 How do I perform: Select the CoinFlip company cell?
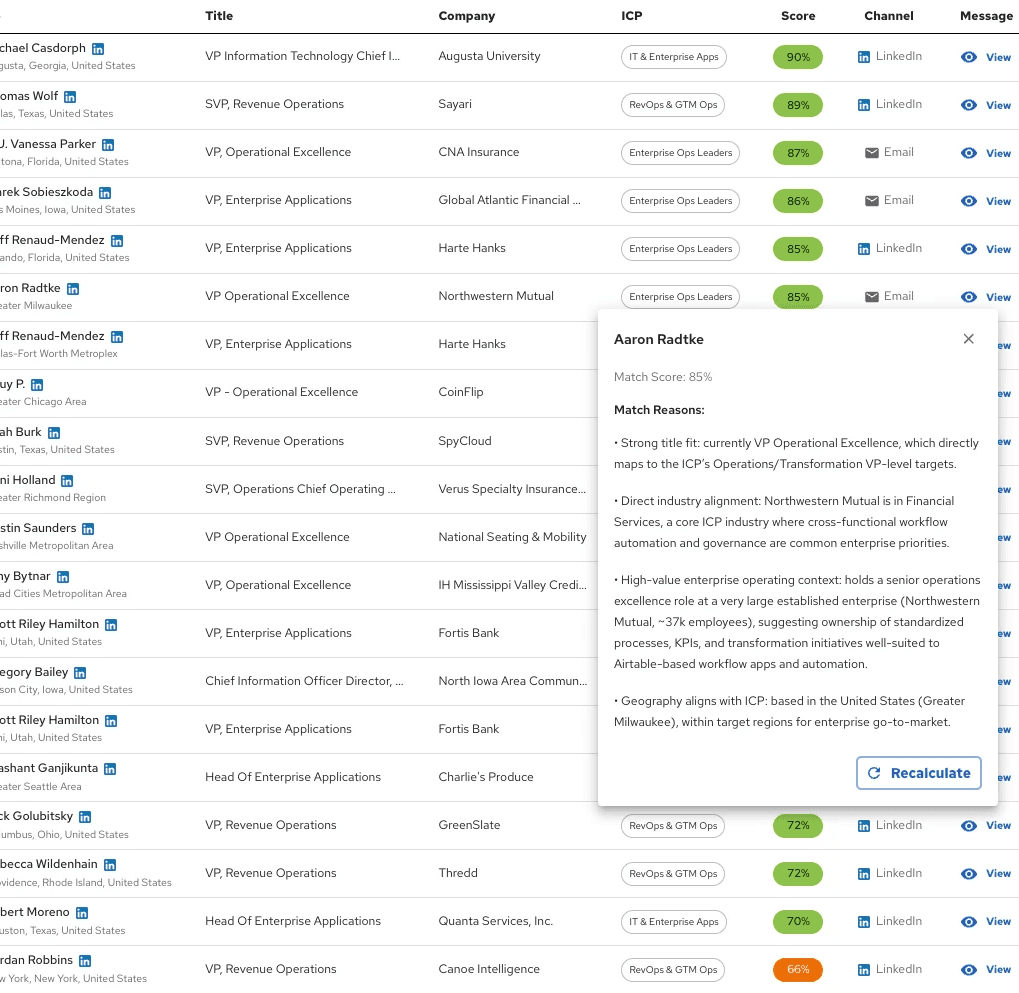coord(461,393)
